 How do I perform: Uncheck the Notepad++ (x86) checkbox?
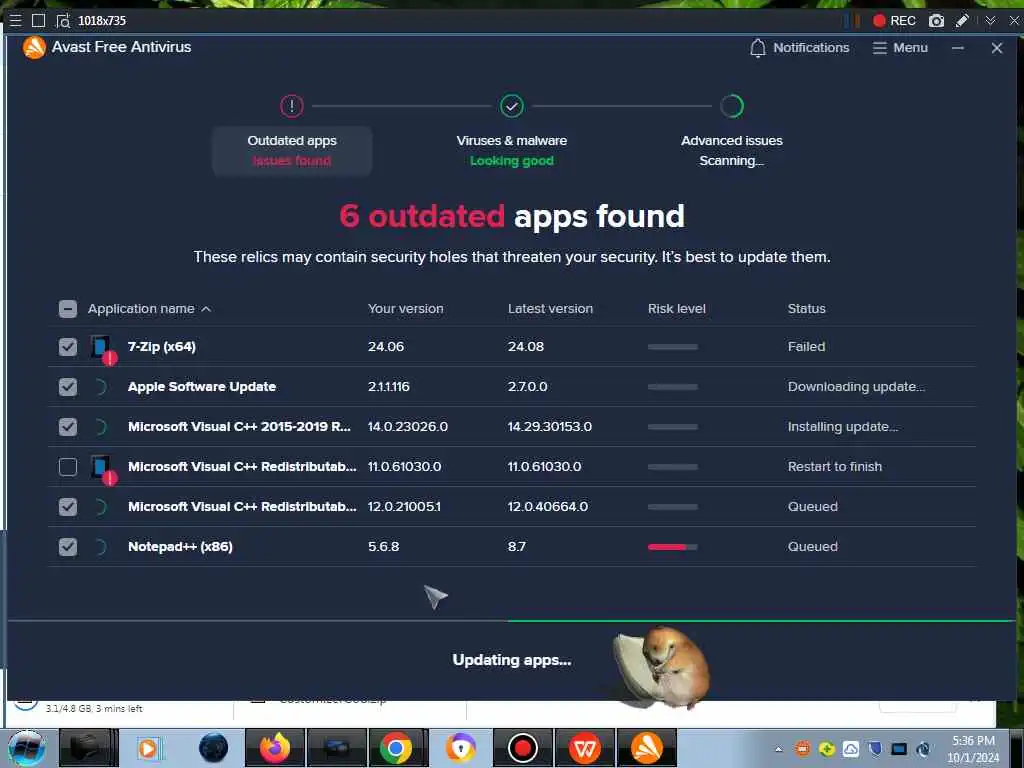(68, 547)
